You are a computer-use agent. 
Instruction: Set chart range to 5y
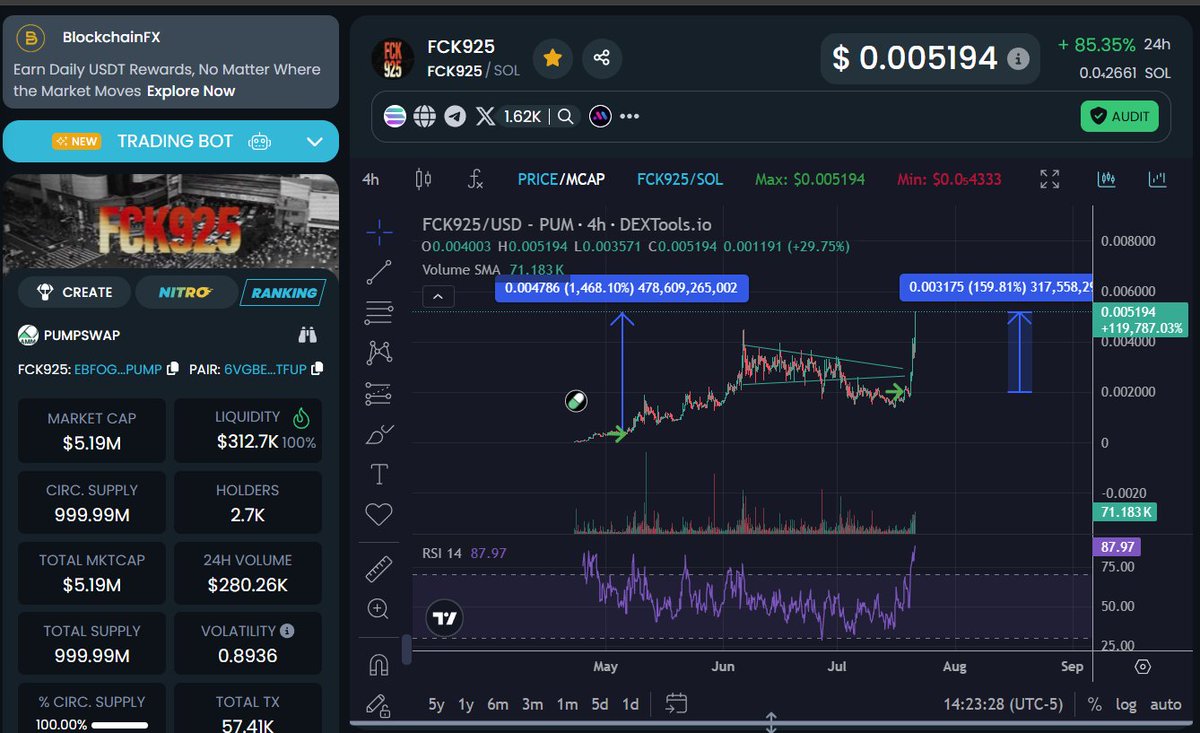pyautogui.click(x=436, y=704)
